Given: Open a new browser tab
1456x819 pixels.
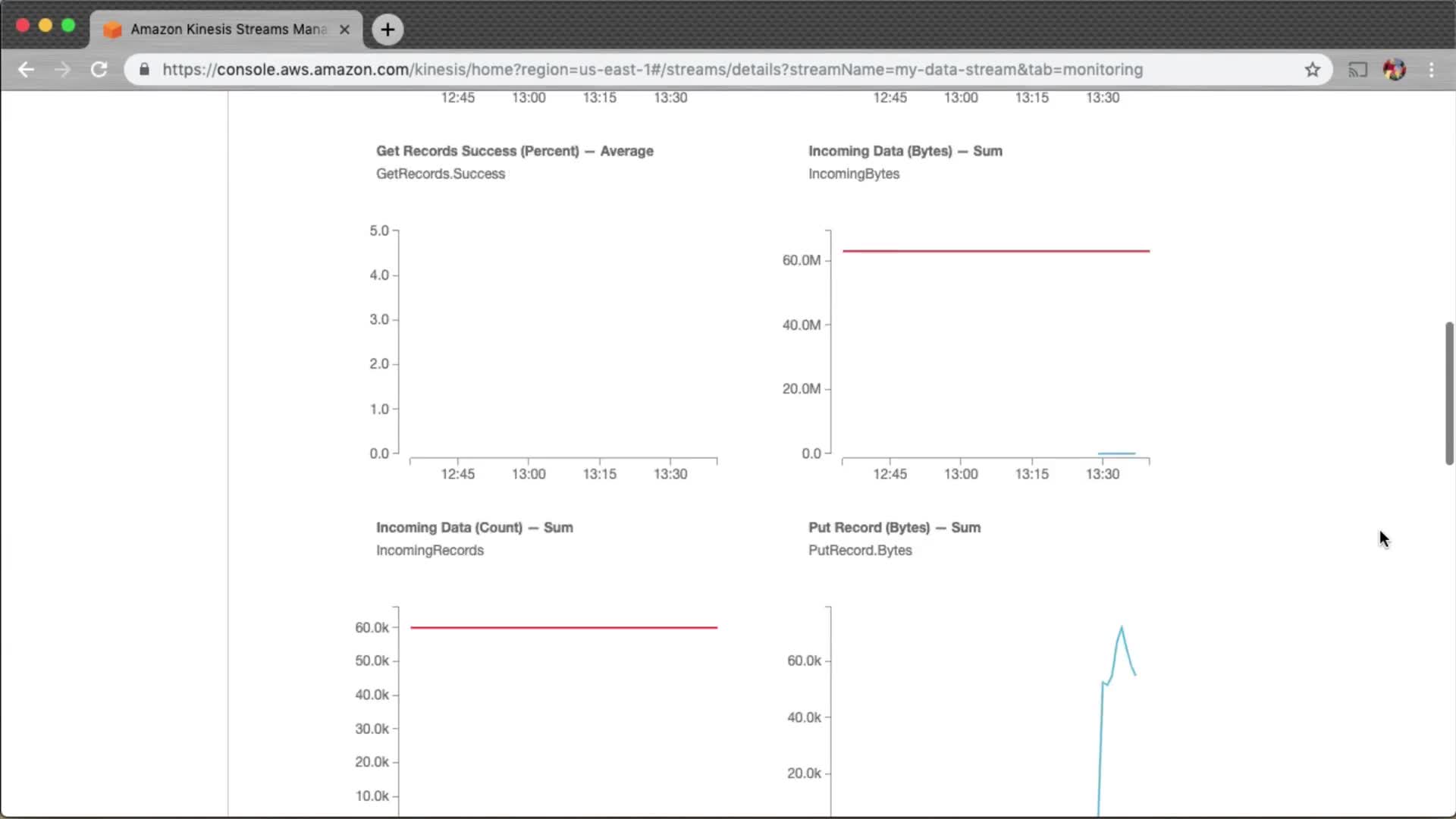Looking at the screenshot, I should (388, 30).
